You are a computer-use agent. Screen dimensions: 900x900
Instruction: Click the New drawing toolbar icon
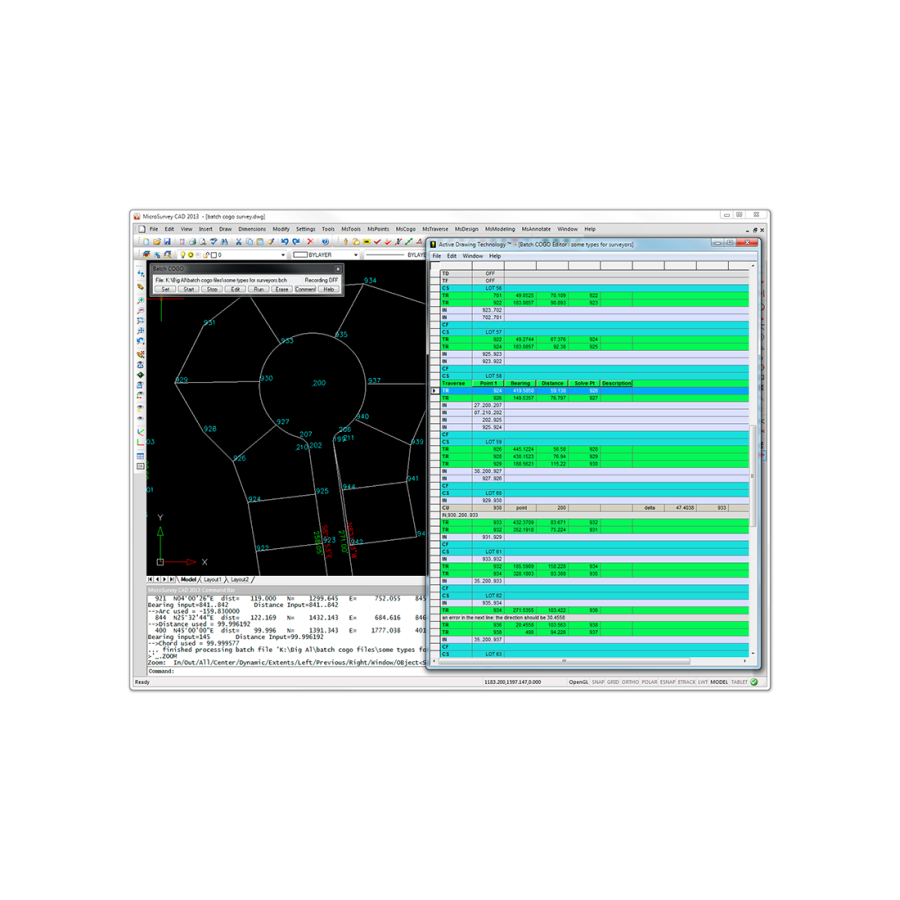(x=146, y=242)
